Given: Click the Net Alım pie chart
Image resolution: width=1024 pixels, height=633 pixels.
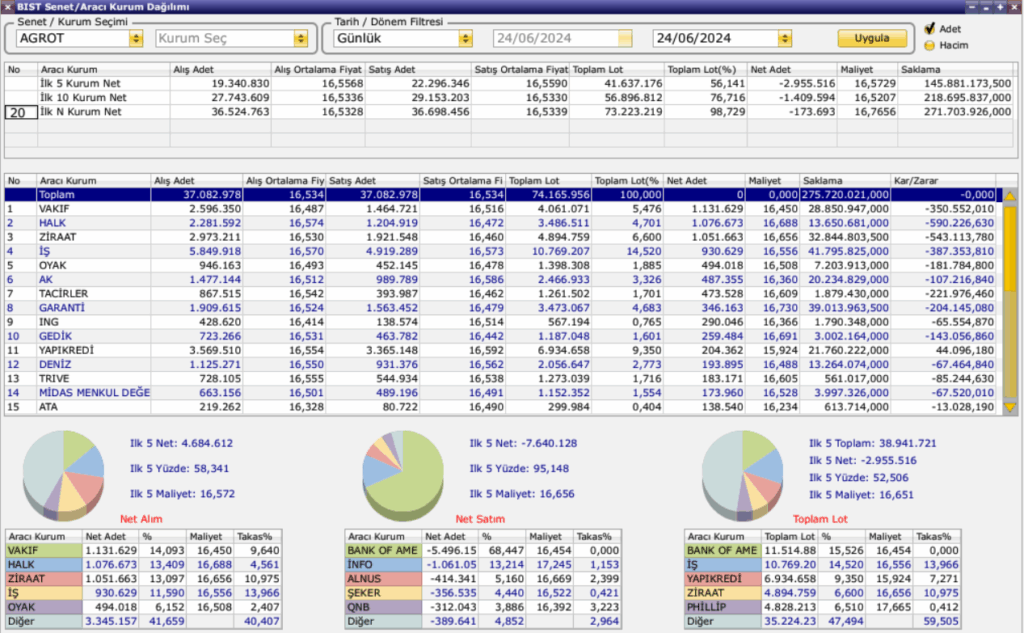Looking at the screenshot, I should coord(63,475).
